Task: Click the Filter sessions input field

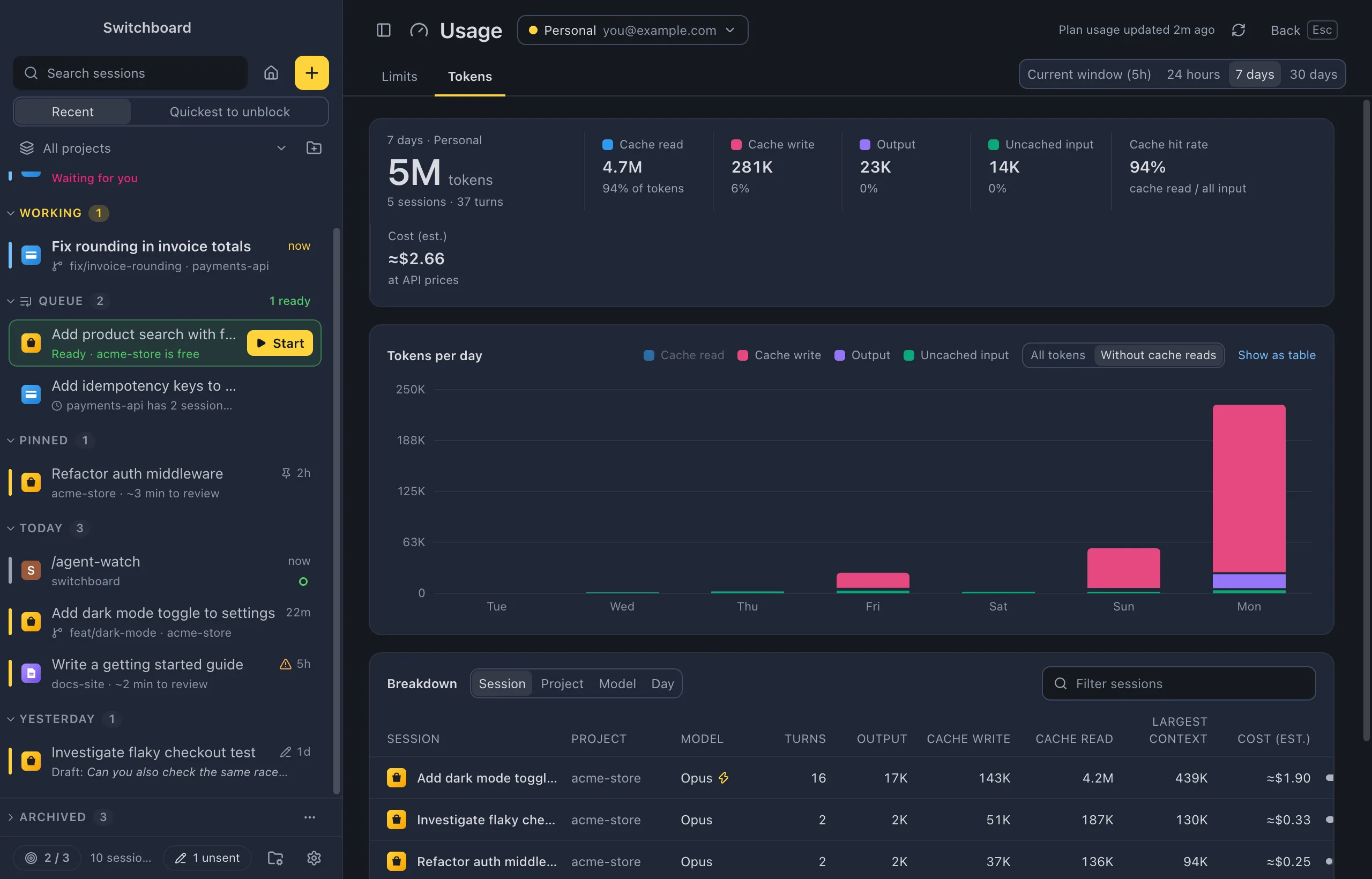Action: (x=1179, y=683)
